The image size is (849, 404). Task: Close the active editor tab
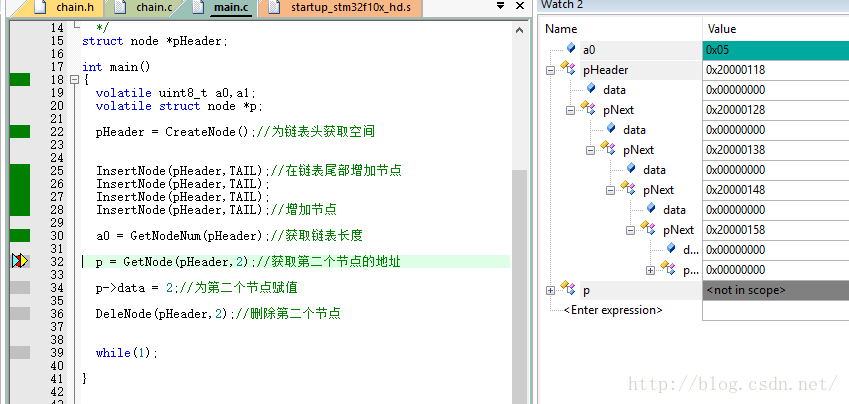520,6
